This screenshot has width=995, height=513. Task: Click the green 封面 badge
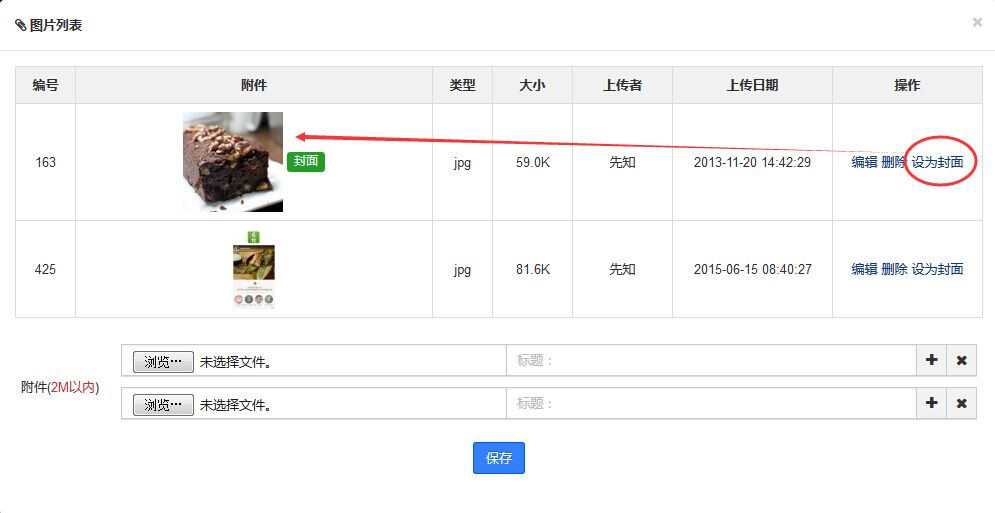(x=306, y=161)
